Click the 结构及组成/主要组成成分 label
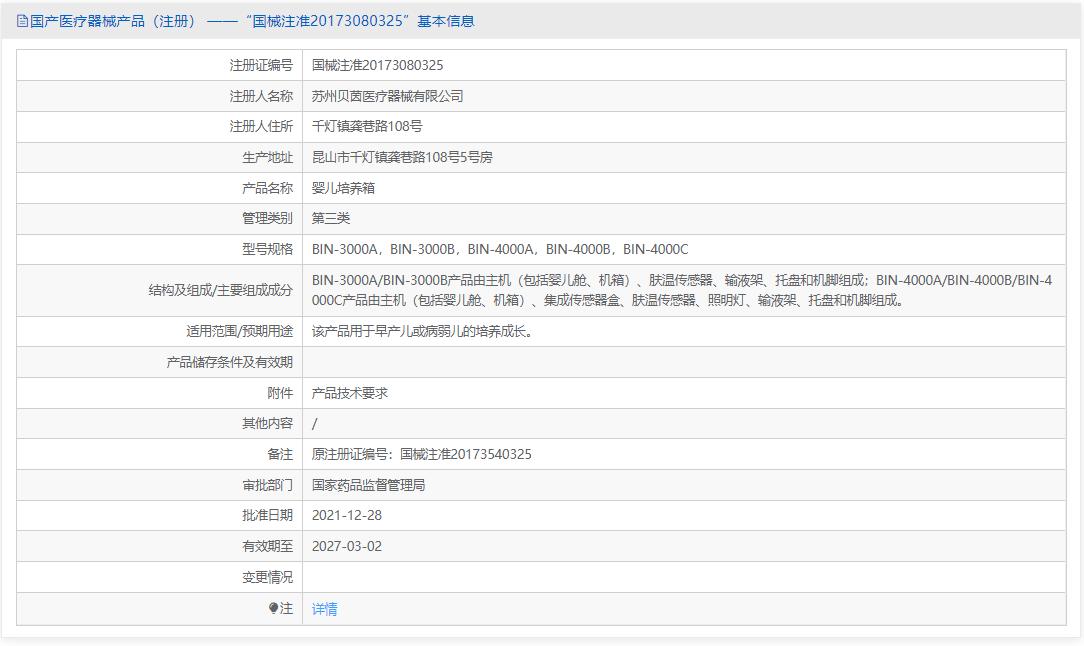The height and width of the screenshot is (646, 1084). click(x=221, y=290)
